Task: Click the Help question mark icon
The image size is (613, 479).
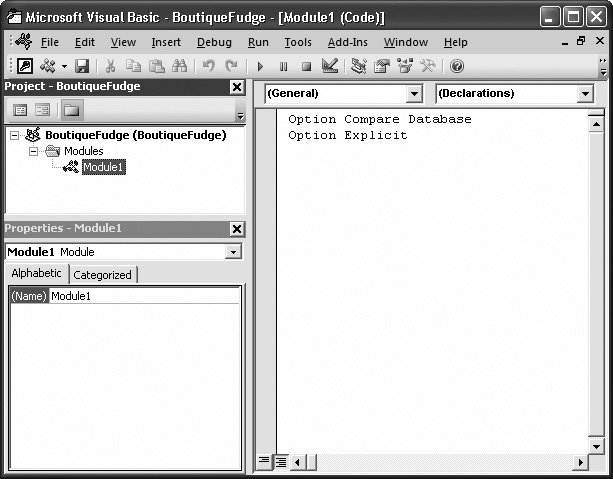Action: point(457,66)
